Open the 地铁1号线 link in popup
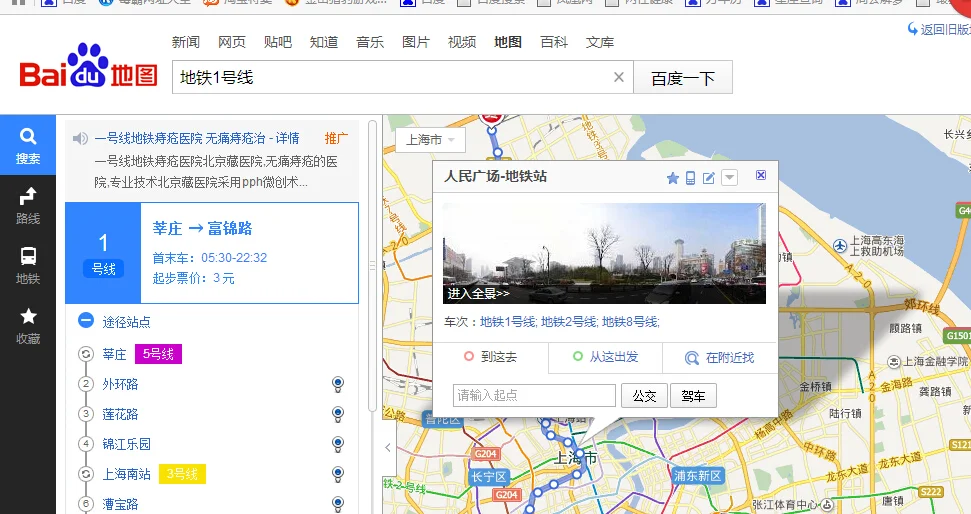 click(x=508, y=322)
